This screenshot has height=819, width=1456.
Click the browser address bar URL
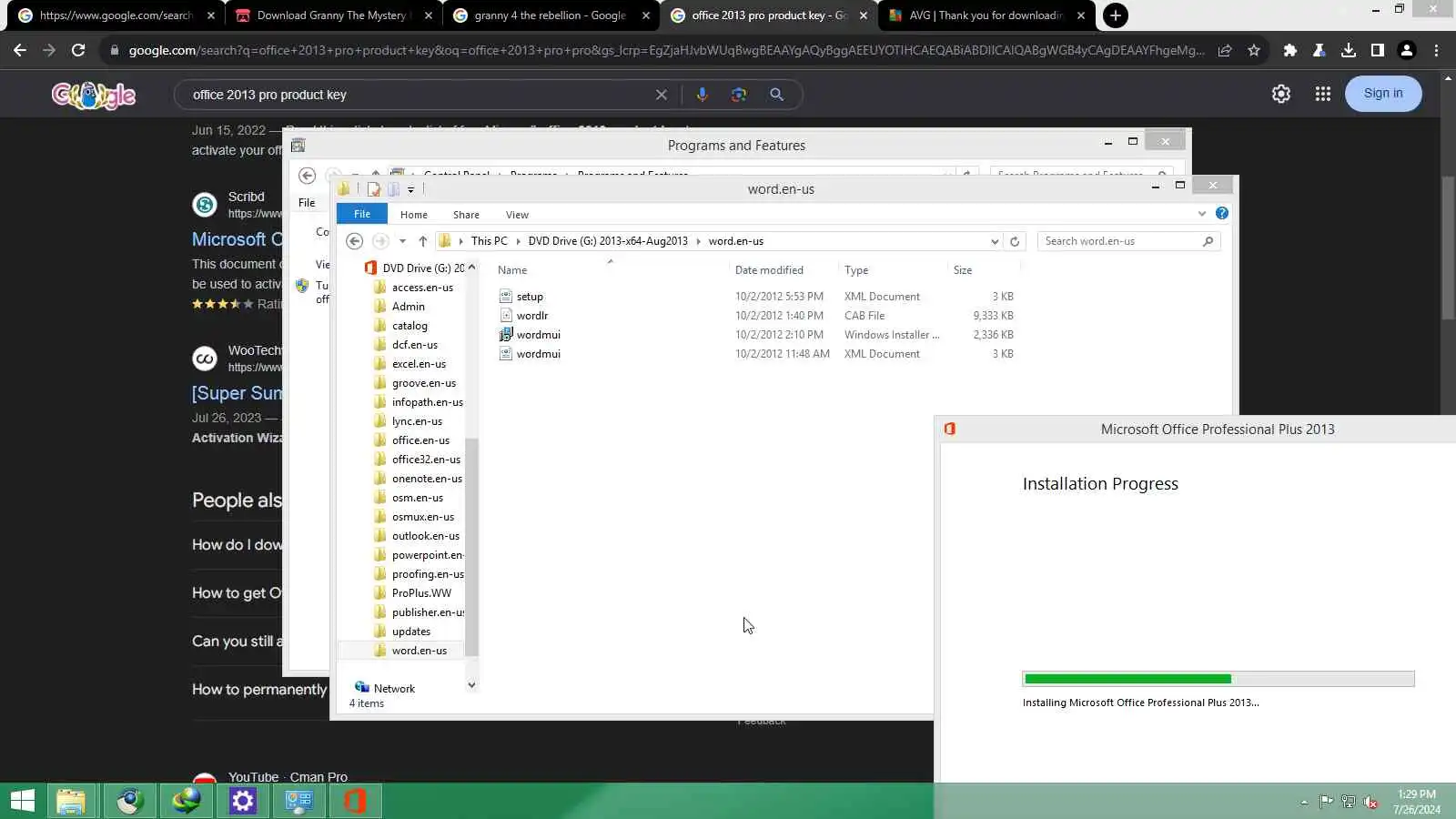pos(666,50)
